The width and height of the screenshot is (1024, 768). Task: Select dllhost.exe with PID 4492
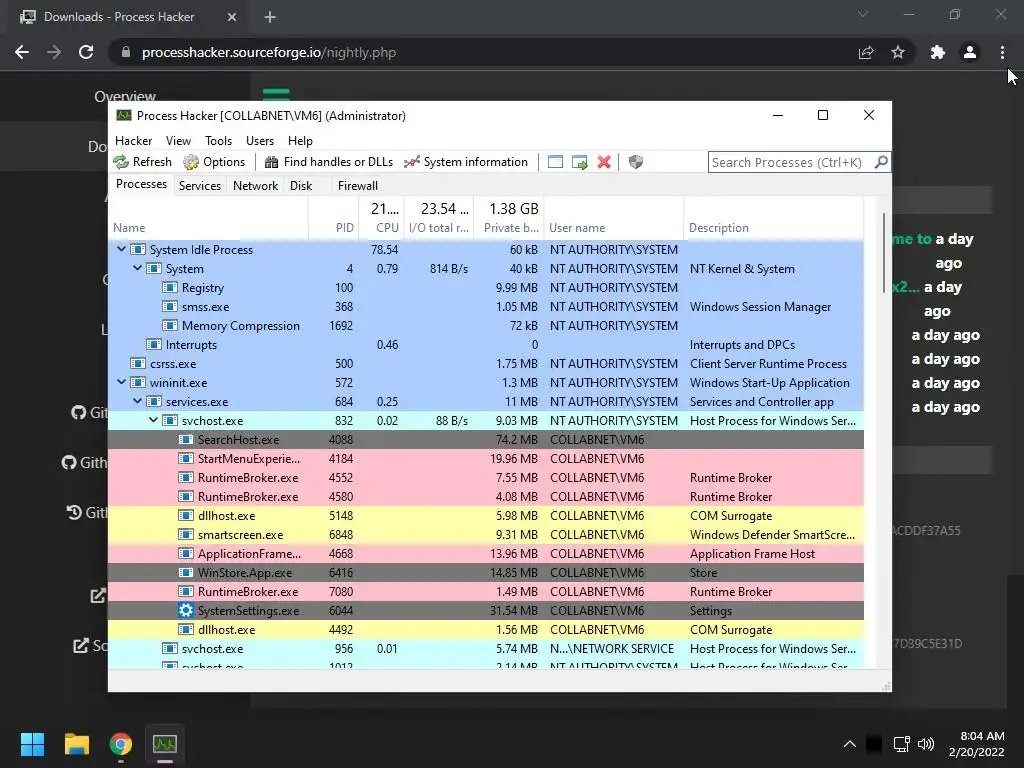(486, 630)
